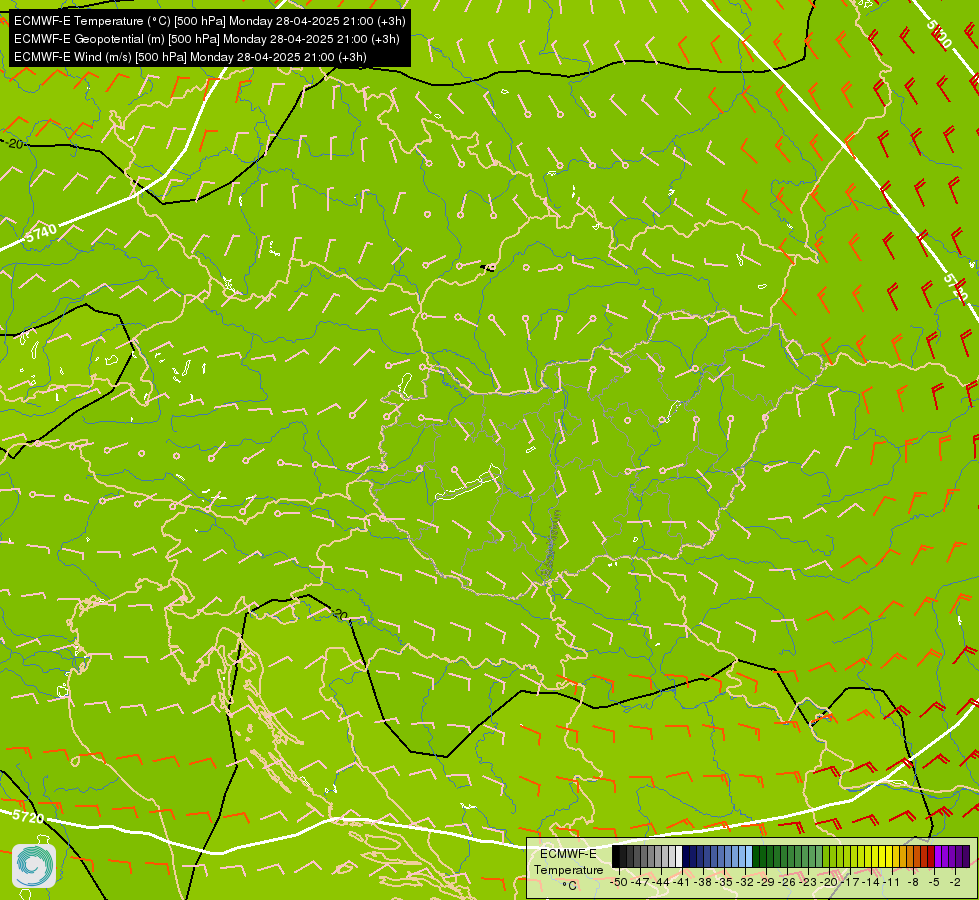The image size is (979, 900).
Task: Pick the darkest green swatch above -29 in legend
Action: click(755, 856)
